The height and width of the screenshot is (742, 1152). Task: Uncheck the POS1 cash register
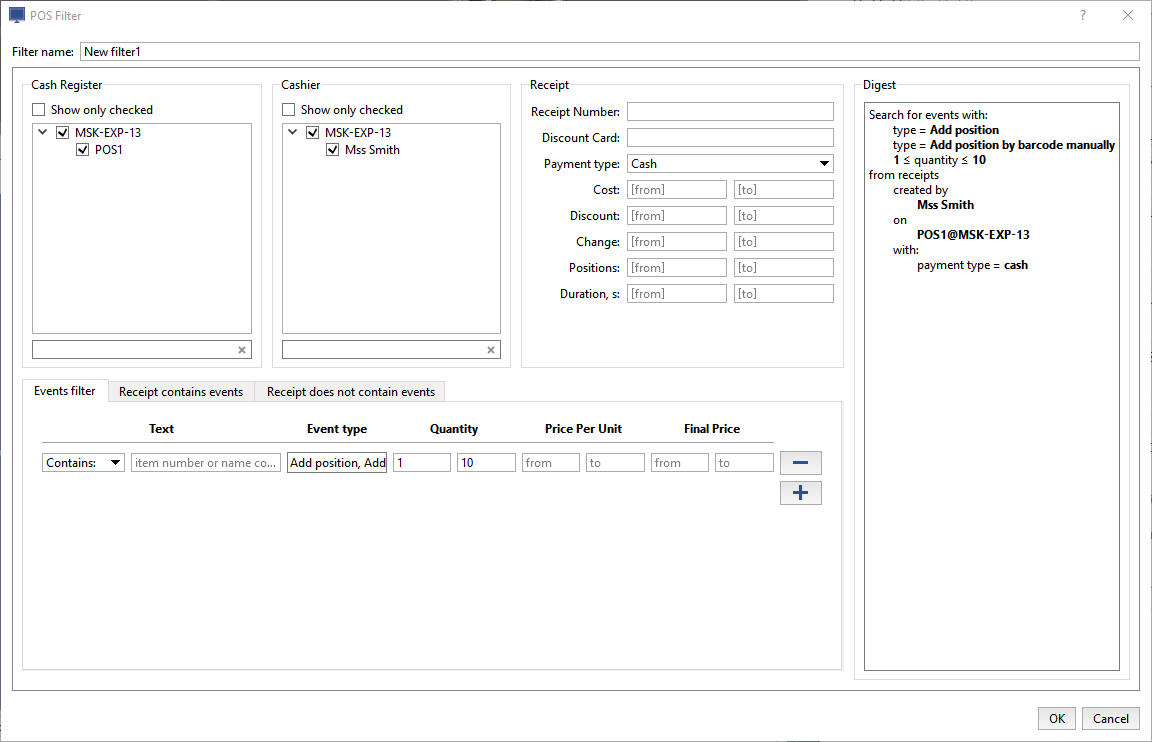click(83, 150)
